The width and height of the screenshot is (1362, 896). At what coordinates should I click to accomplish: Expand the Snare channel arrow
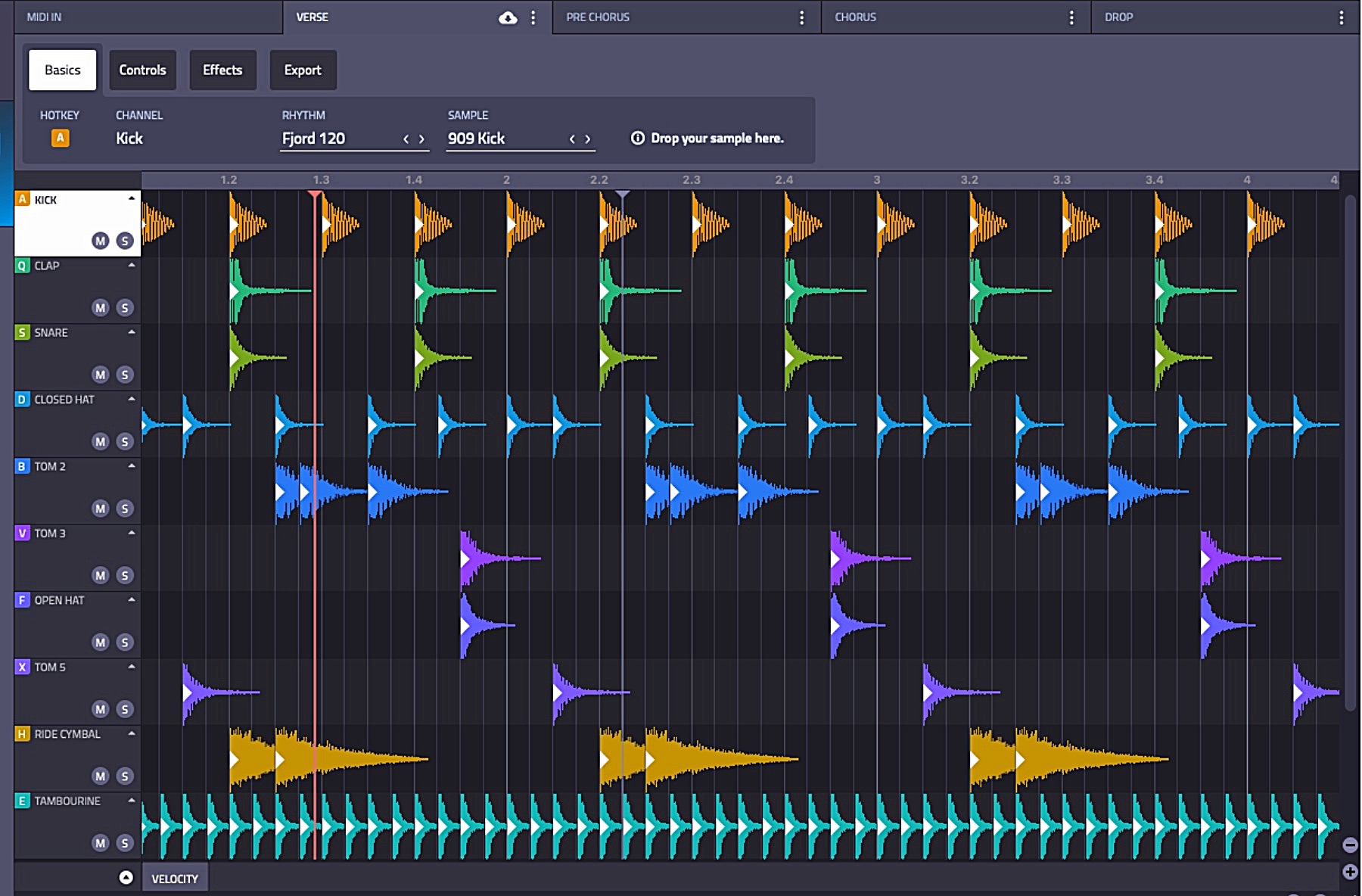(x=132, y=331)
